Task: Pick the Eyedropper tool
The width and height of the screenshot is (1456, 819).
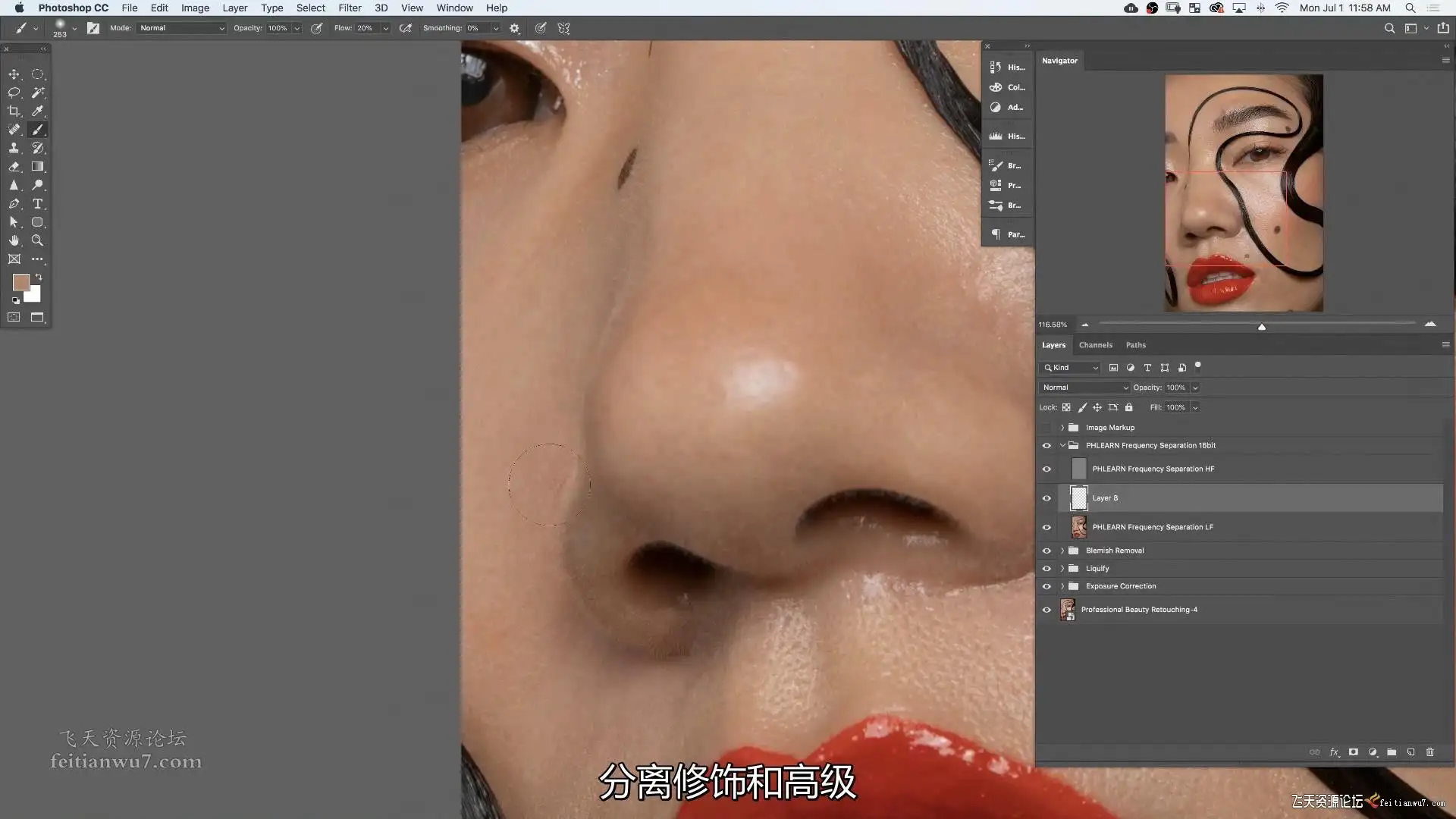Action: tap(37, 111)
